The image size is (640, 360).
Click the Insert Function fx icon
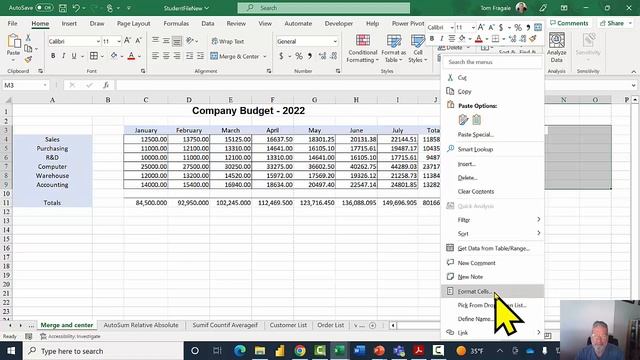point(106,85)
